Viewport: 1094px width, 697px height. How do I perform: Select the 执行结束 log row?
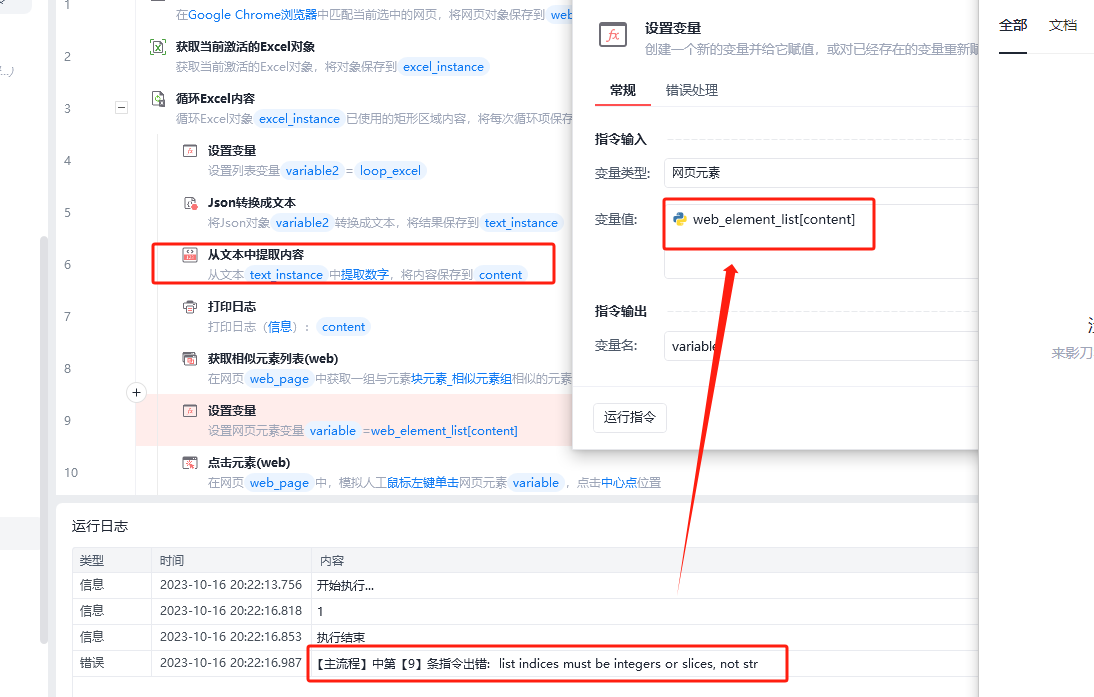click(525, 637)
